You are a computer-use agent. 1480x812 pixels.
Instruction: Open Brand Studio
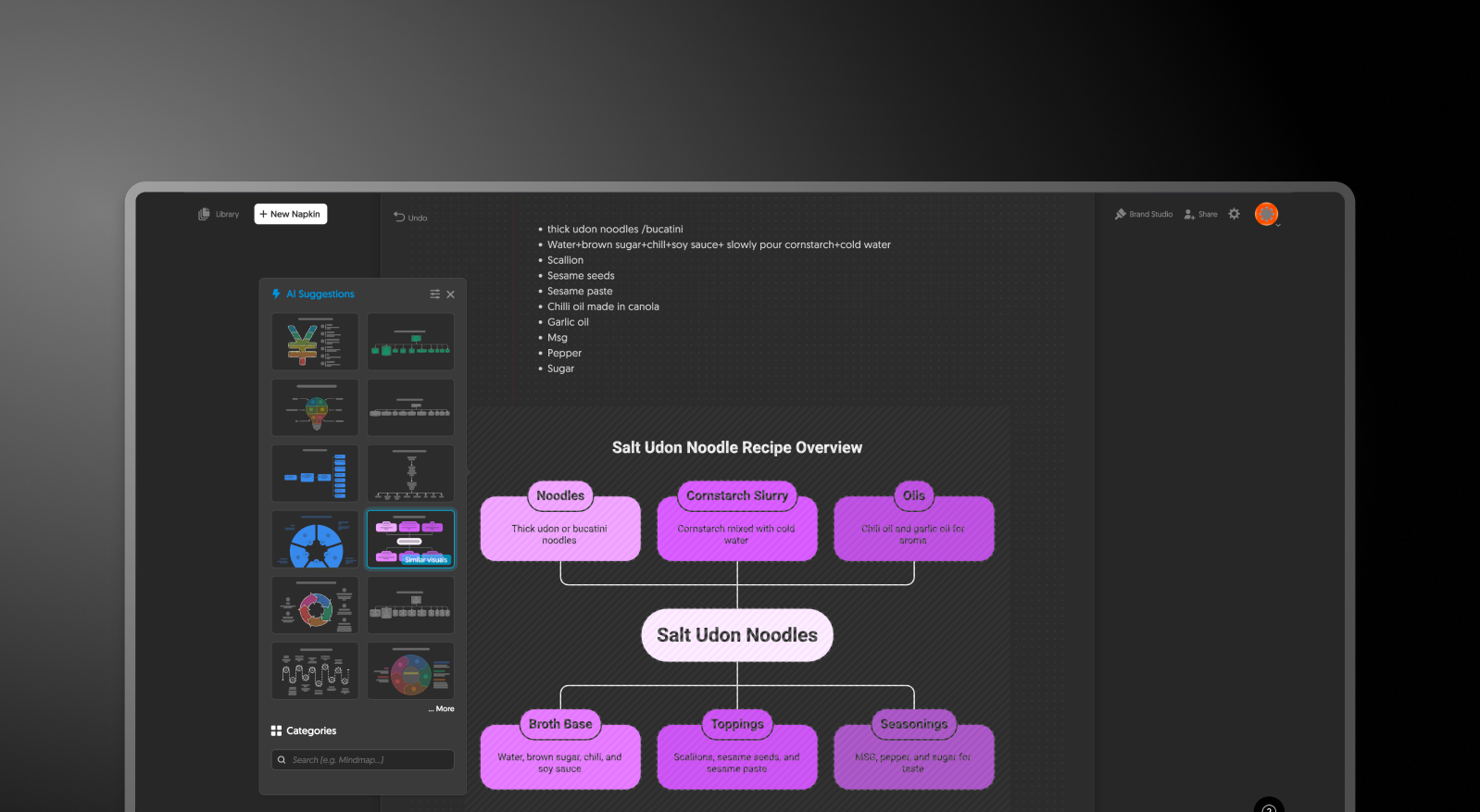coord(1144,214)
